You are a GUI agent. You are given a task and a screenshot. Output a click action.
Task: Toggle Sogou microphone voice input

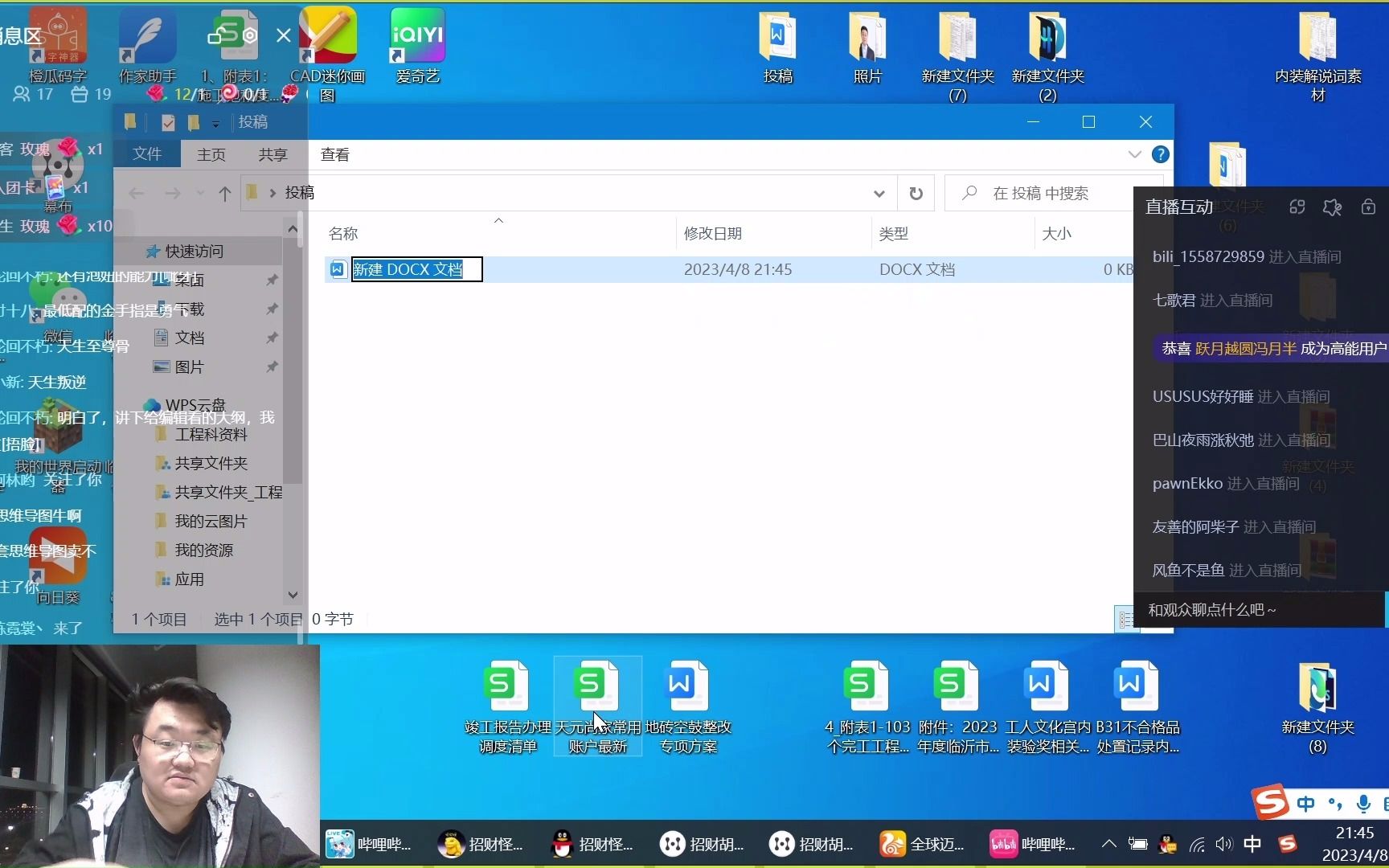click(x=1362, y=803)
